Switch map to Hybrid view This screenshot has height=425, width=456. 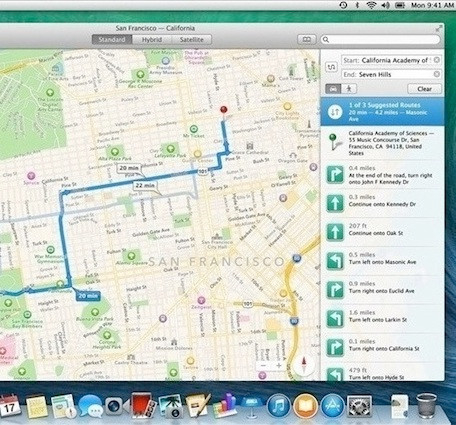[152, 40]
